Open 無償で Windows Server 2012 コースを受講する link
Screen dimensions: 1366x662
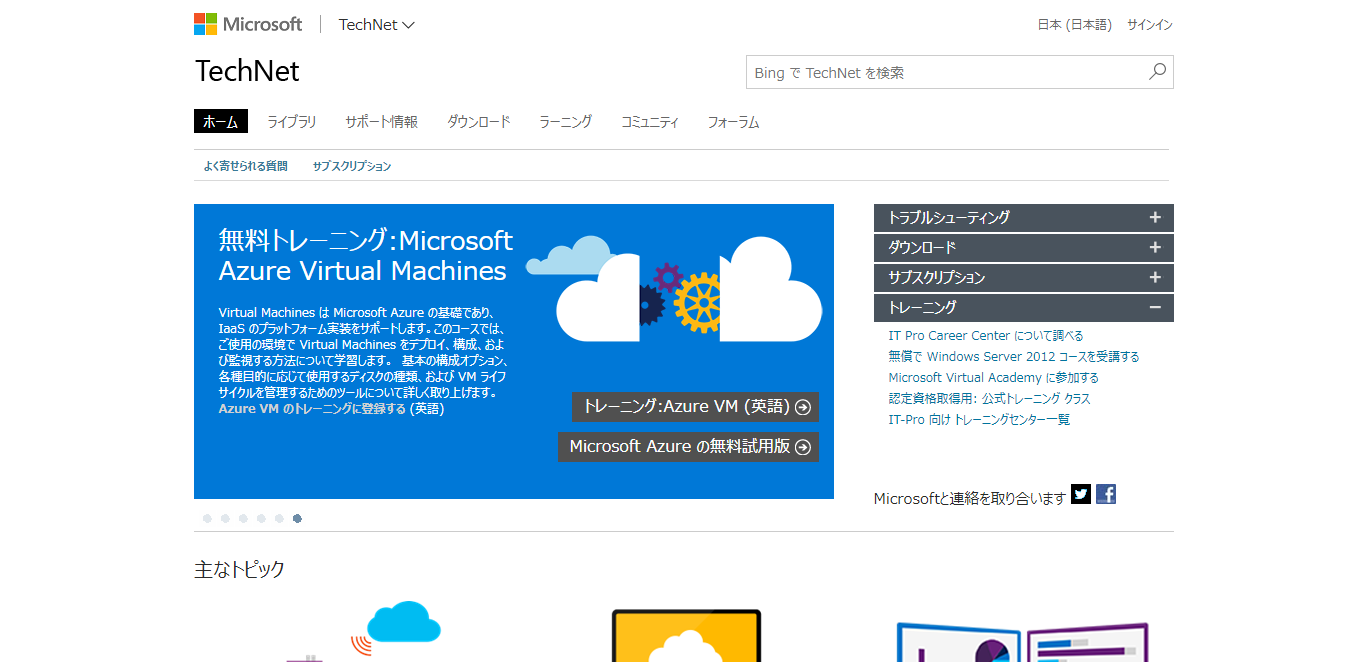coord(1014,357)
